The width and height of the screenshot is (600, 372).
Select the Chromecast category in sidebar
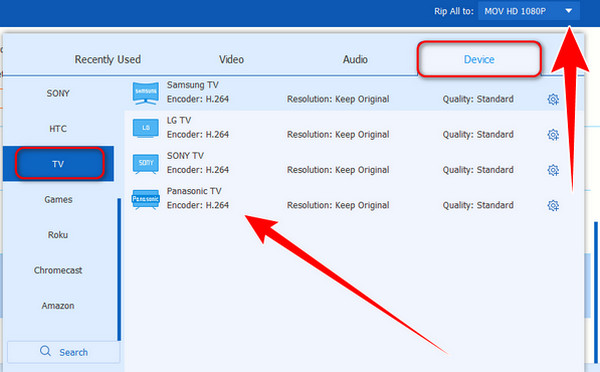(58, 270)
